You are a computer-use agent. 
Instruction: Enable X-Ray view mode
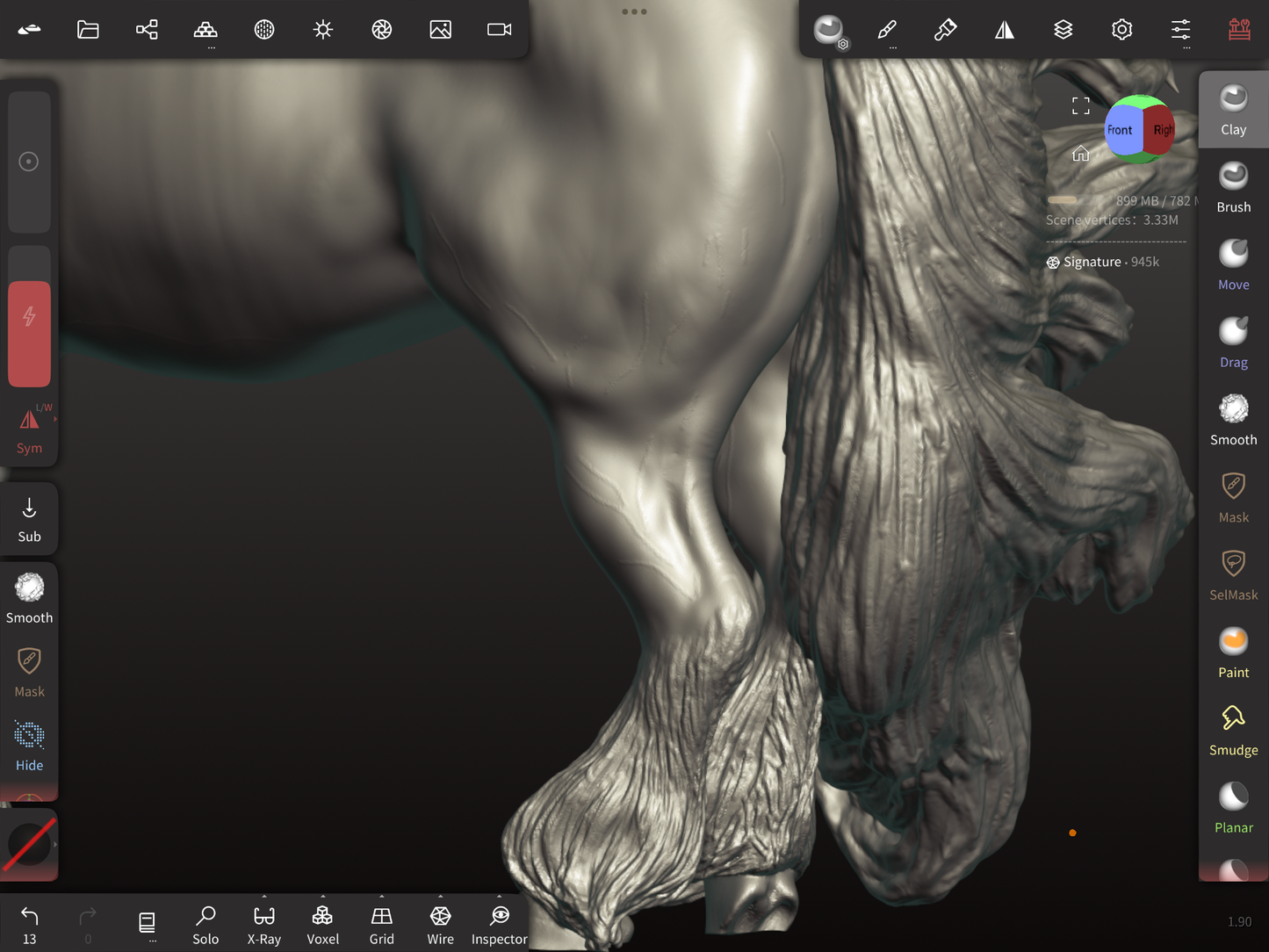coord(263,925)
